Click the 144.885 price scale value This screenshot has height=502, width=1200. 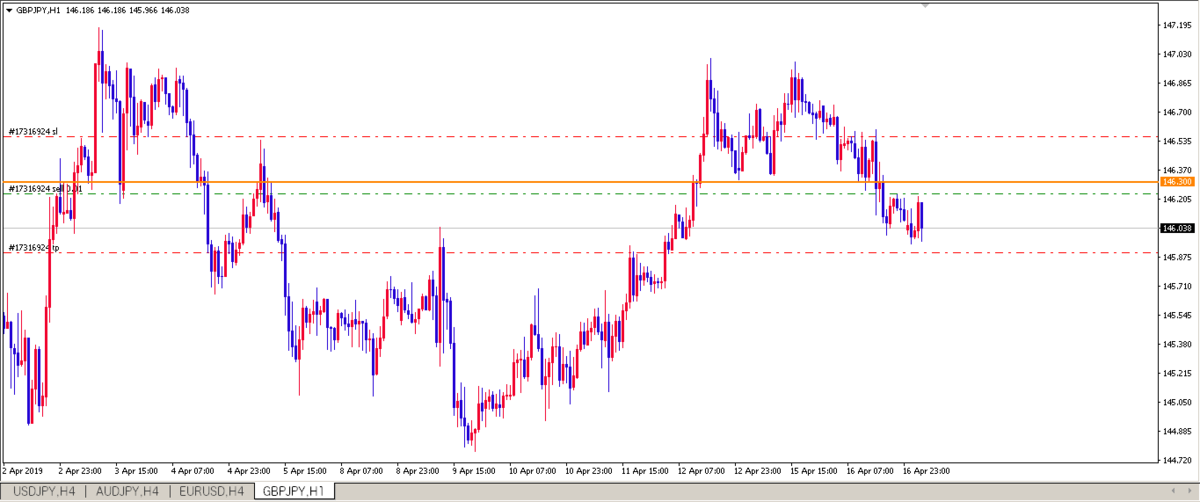(1176, 432)
